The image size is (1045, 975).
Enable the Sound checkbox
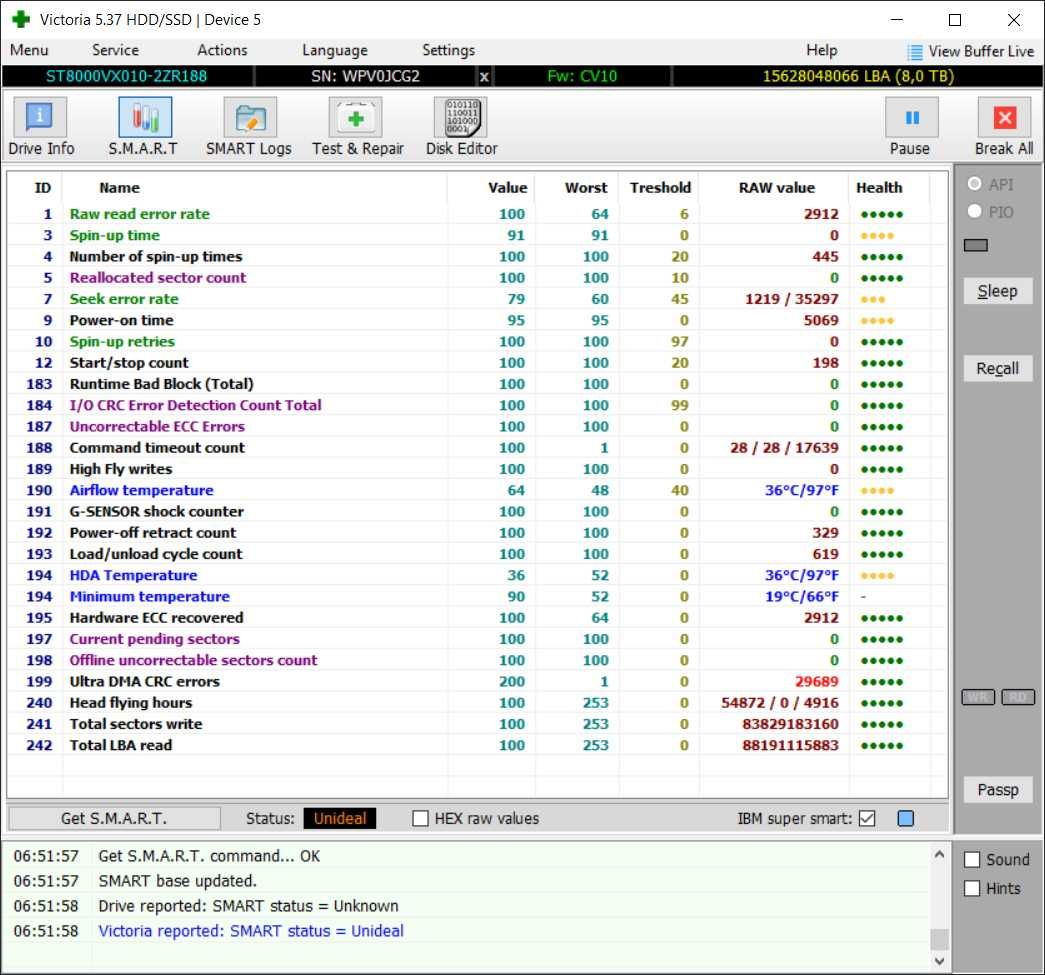coord(972,860)
